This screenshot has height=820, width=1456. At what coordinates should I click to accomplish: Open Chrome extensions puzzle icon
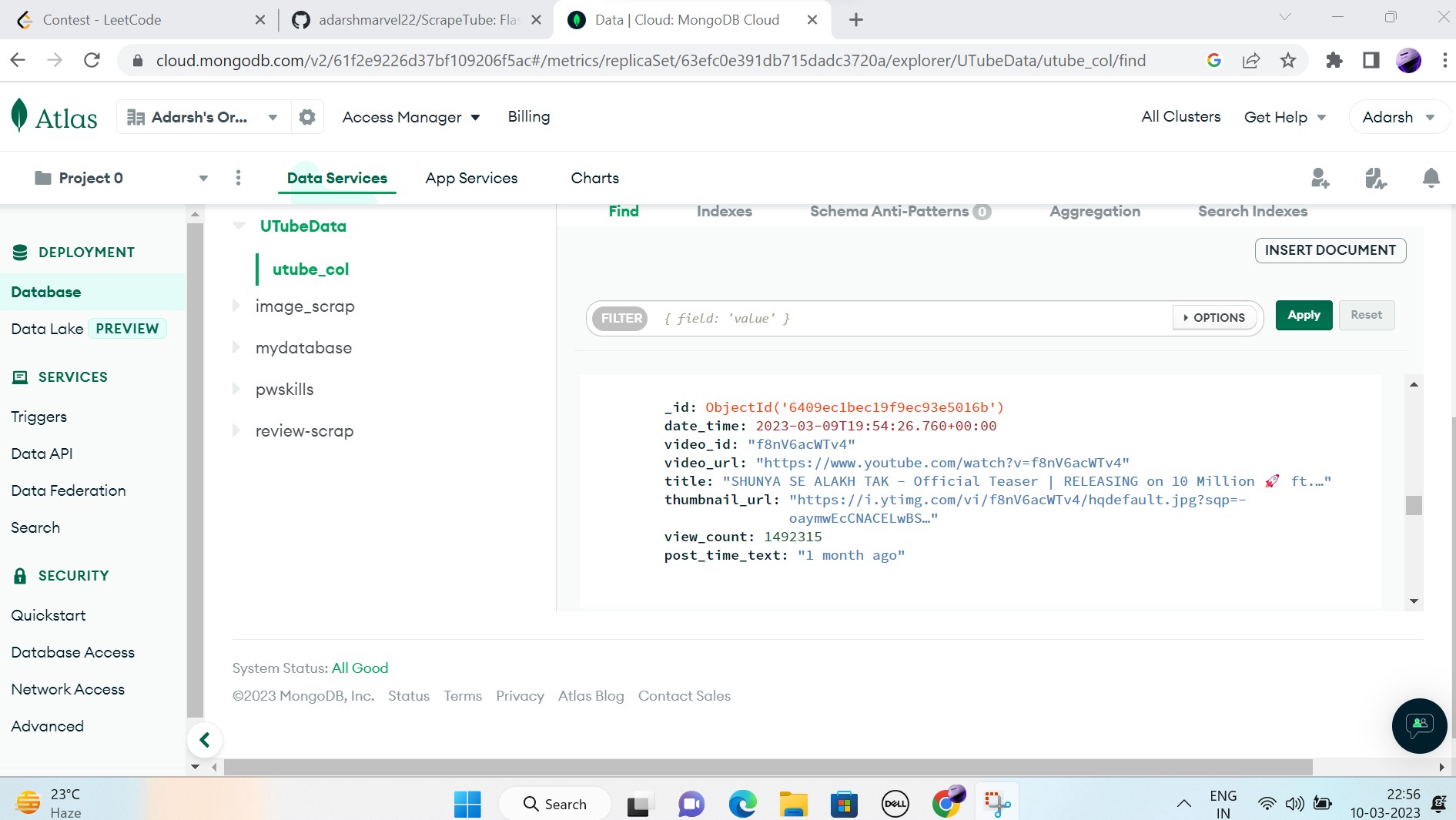click(x=1334, y=60)
